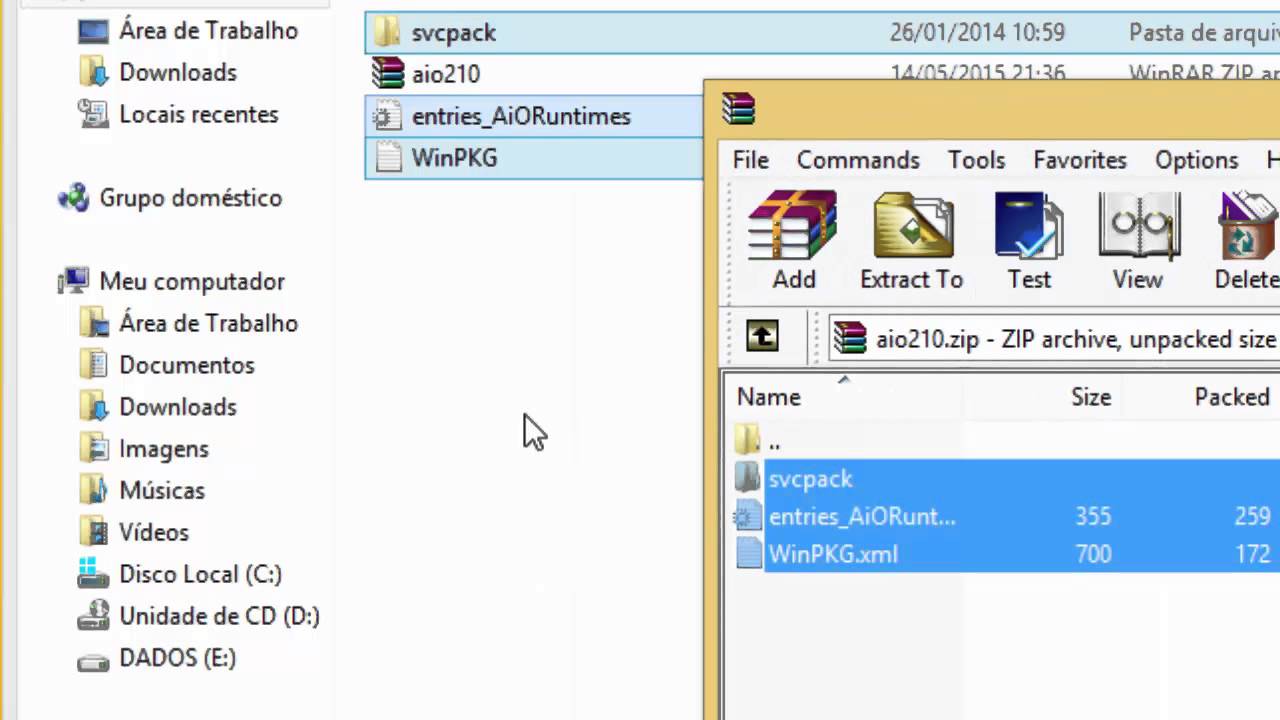
Task: Click DADOS (E:) drive icon
Action: [93, 661]
